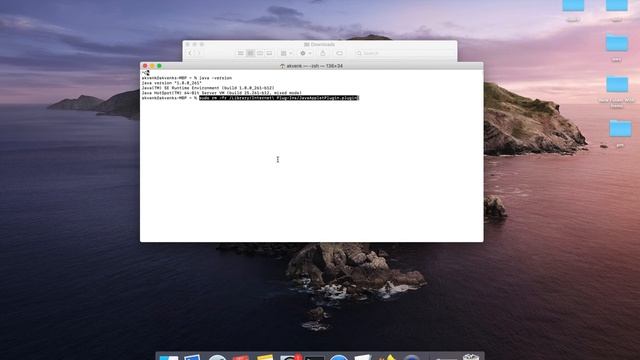Click the Share icon in Finder toolbar
This screenshot has height=360, width=640.
click(x=323, y=53)
